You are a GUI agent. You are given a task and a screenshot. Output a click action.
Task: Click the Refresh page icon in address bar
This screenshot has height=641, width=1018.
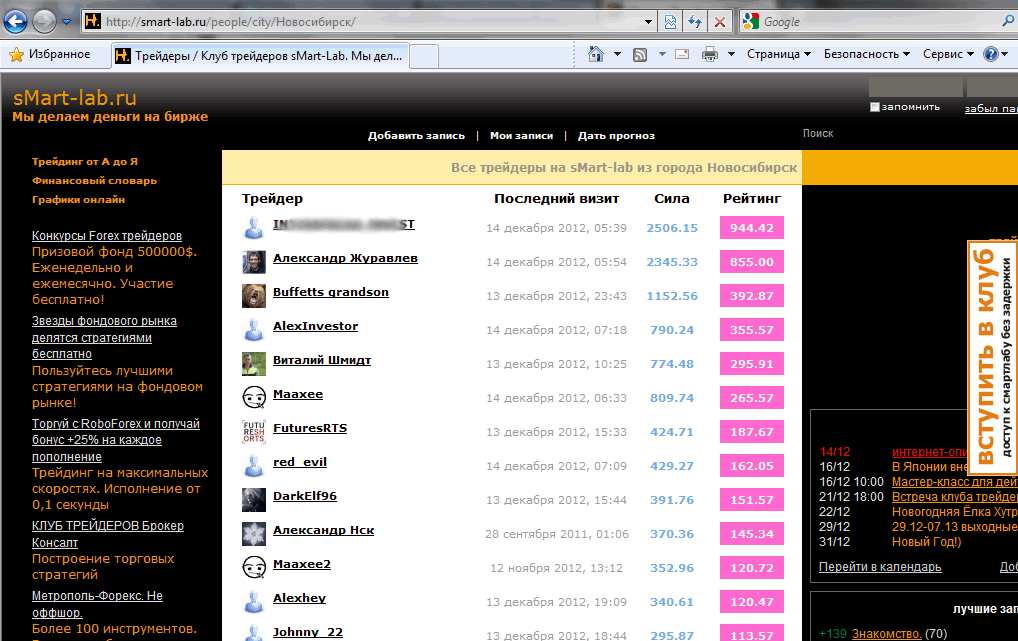(x=695, y=22)
